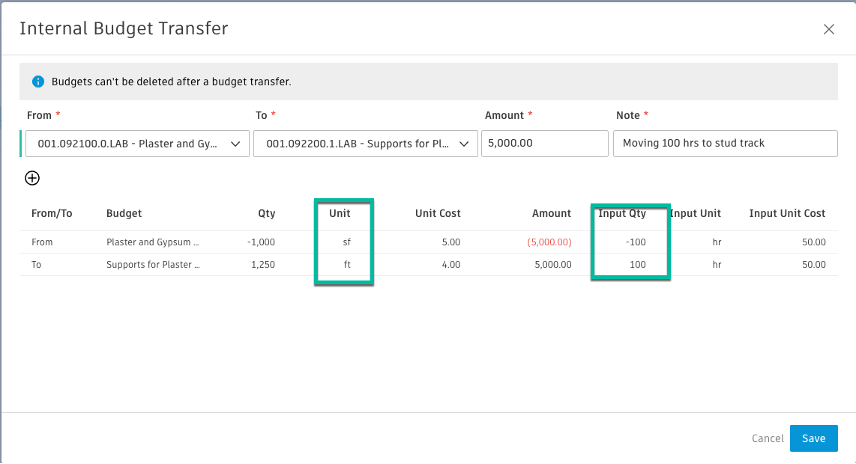Close the Internal Budget Transfer dialog
856x464 pixels.
click(x=828, y=29)
